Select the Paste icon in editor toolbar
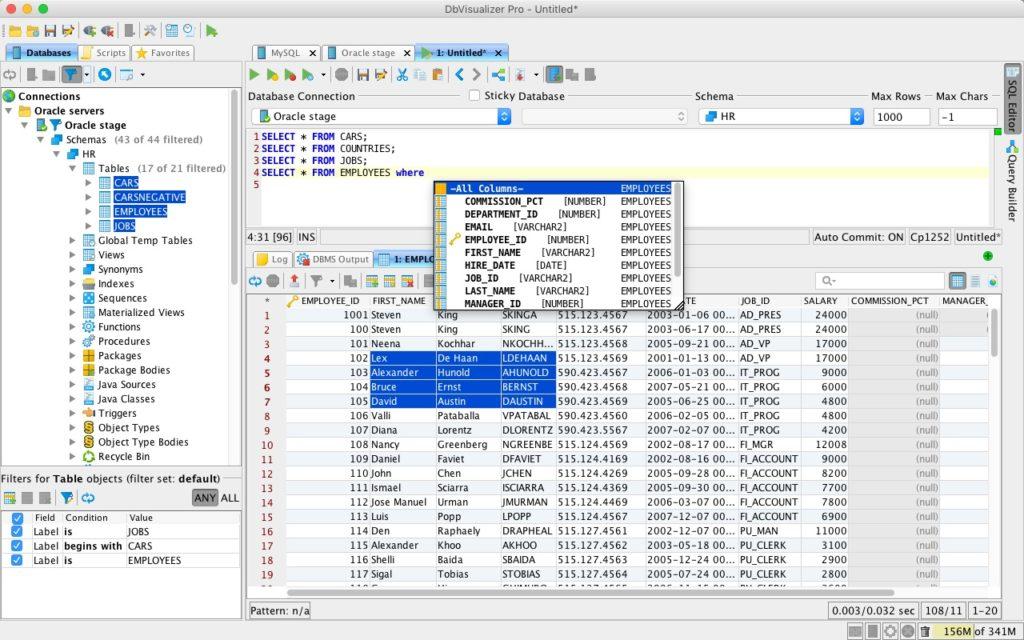This screenshot has height=640, width=1024. click(438, 75)
